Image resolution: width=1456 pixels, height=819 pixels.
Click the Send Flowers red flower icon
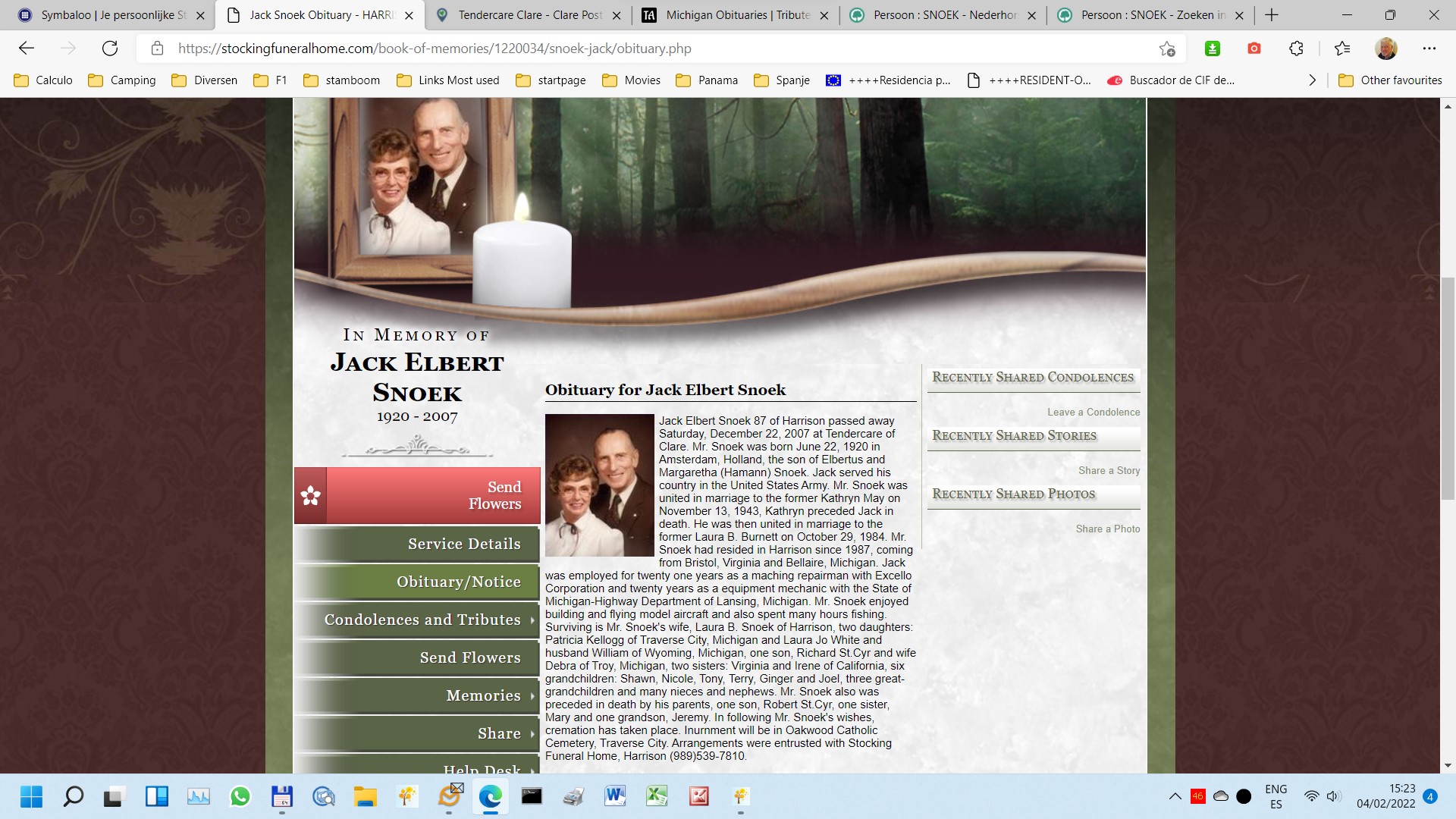[x=310, y=496]
